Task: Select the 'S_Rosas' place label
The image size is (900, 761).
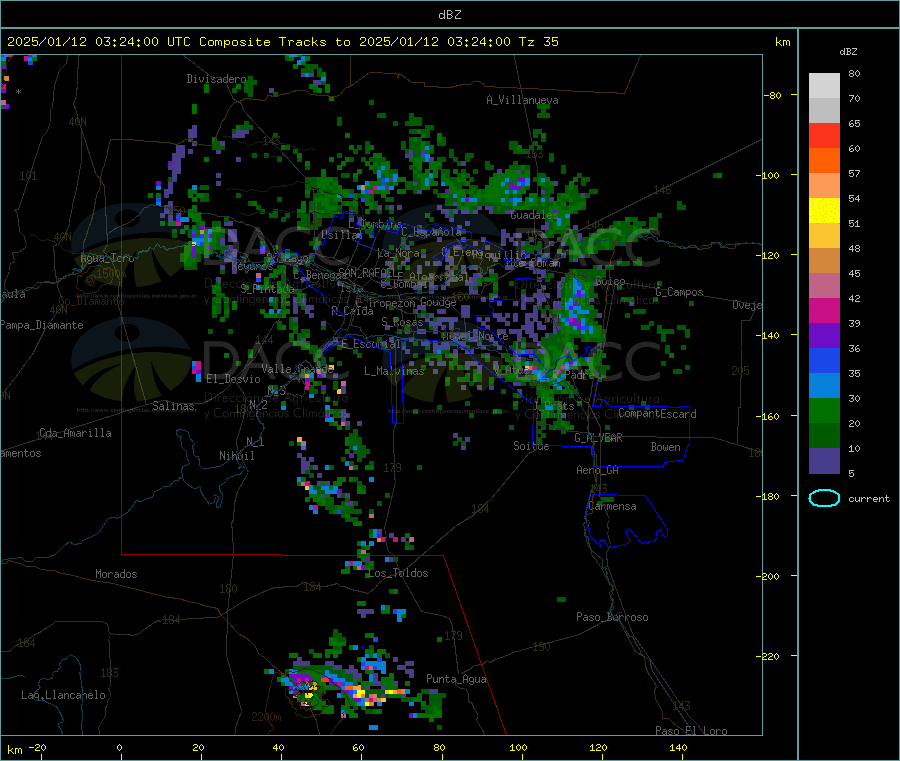Action: [x=402, y=322]
